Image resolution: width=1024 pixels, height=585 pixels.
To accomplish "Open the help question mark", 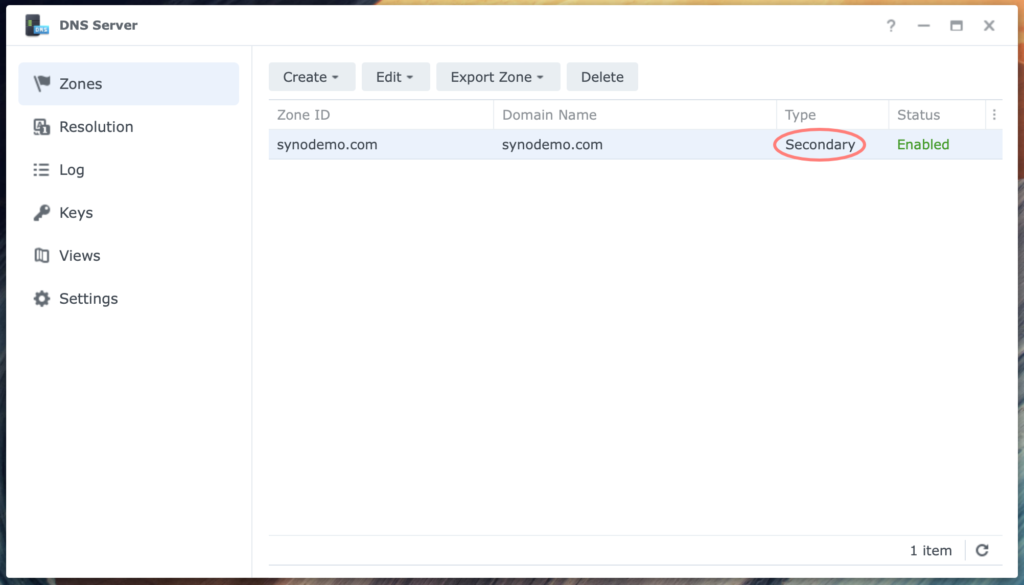I will pos(890,26).
